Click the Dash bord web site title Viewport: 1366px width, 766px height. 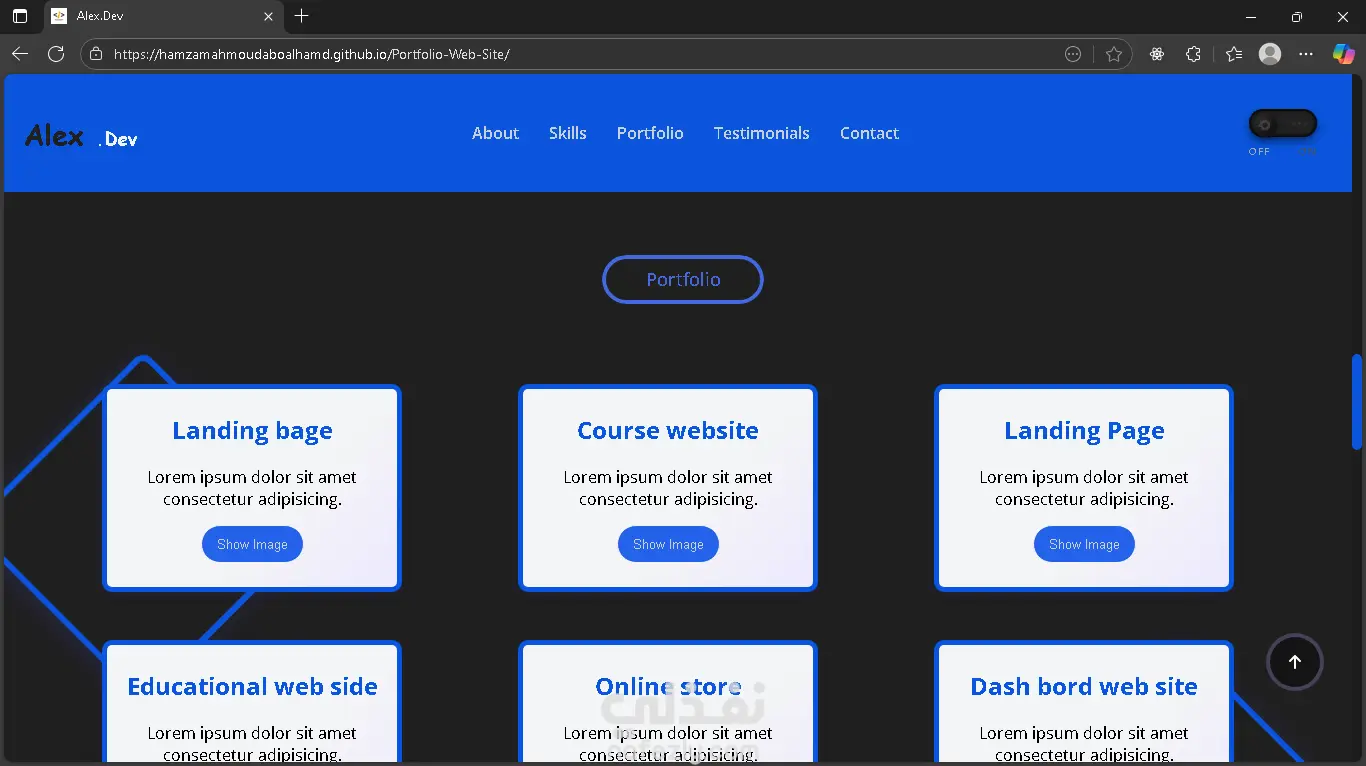point(1084,687)
